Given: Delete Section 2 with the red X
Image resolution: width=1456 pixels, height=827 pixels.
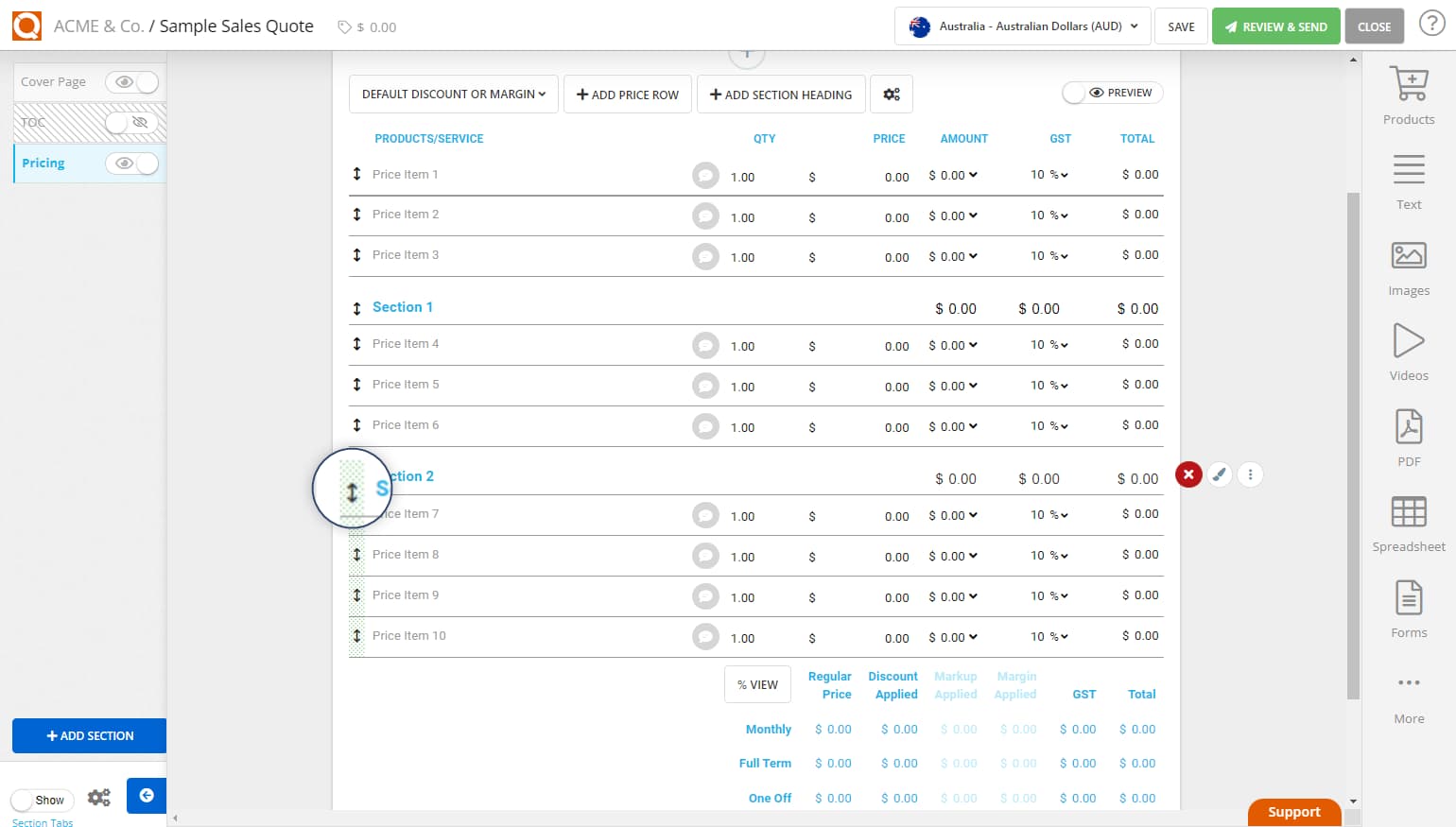Looking at the screenshot, I should point(1187,474).
